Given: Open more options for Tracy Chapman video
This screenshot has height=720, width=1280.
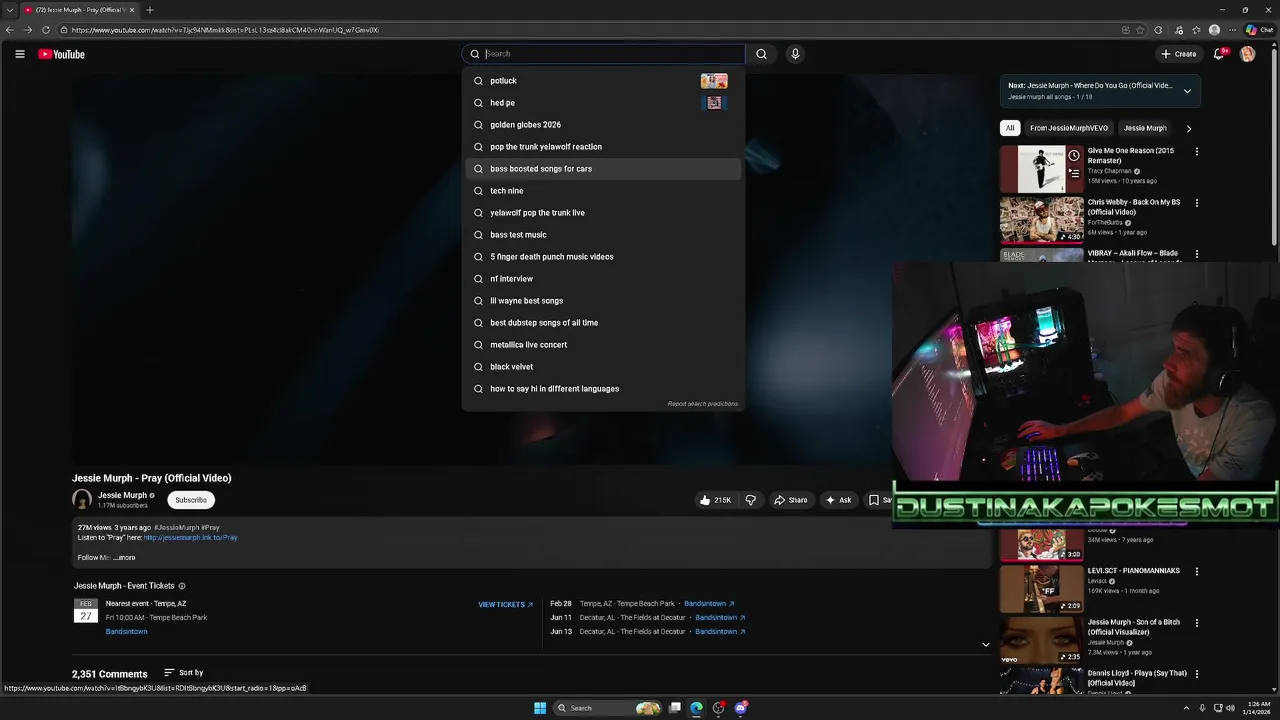Looking at the screenshot, I should coord(1197,152).
